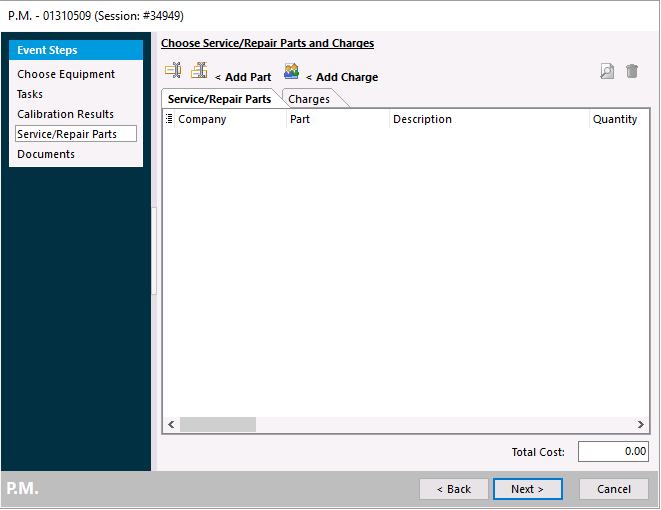Screen dimensions: 661x510
Task: Open Calibration Results step
Action: click(x=66, y=114)
